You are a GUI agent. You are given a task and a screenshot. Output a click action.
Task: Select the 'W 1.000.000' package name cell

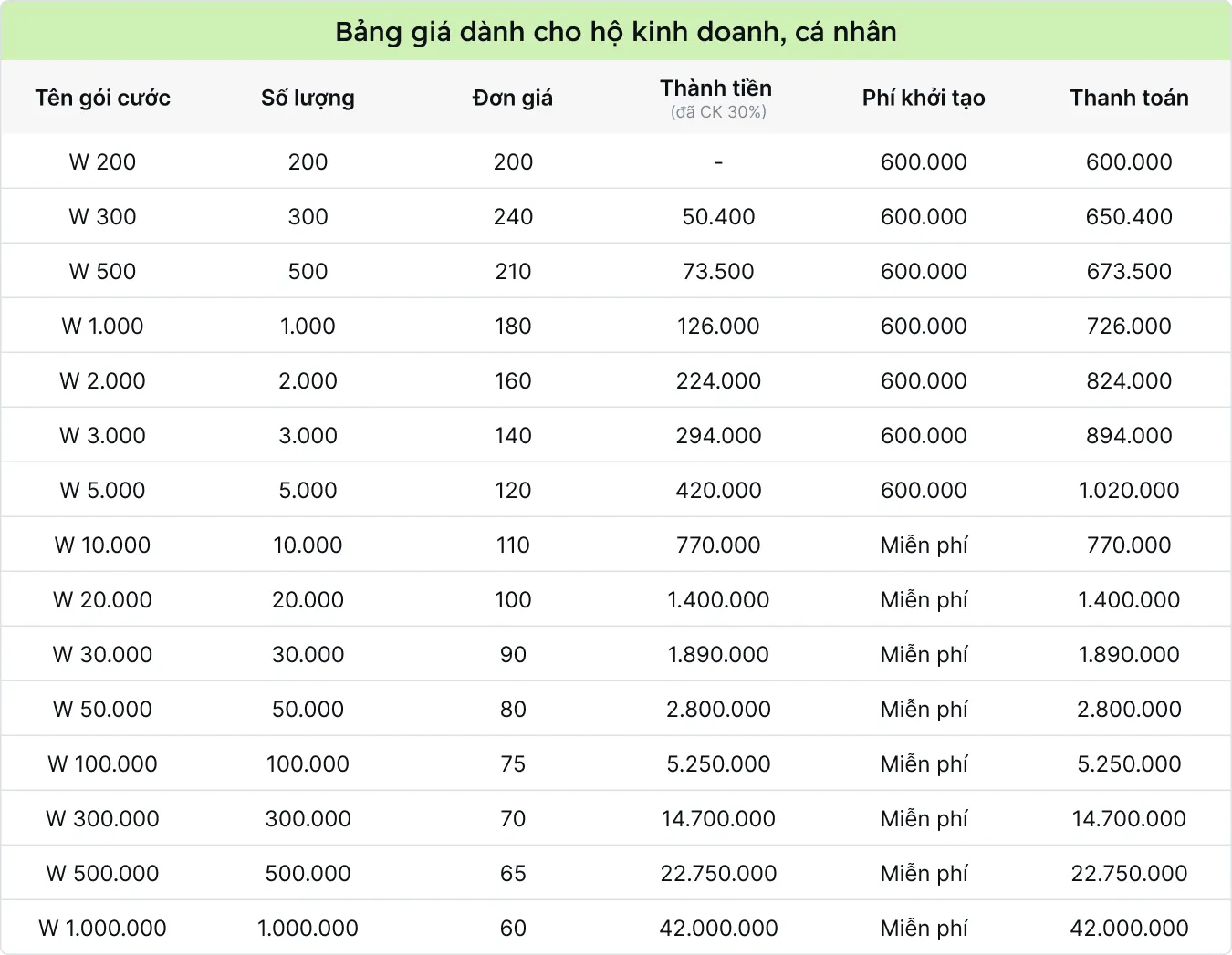coord(102,928)
